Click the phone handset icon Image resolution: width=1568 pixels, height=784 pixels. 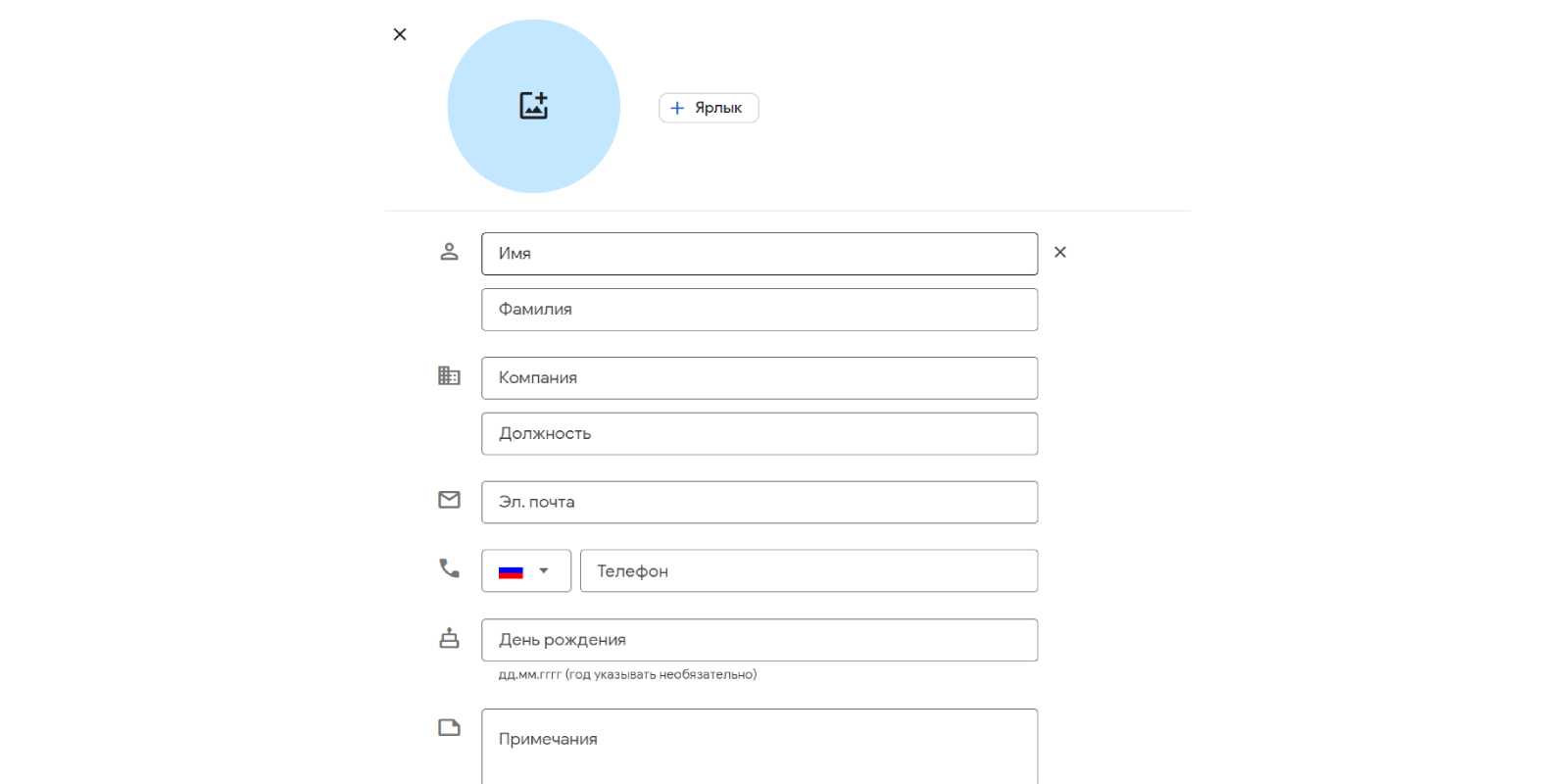(449, 568)
